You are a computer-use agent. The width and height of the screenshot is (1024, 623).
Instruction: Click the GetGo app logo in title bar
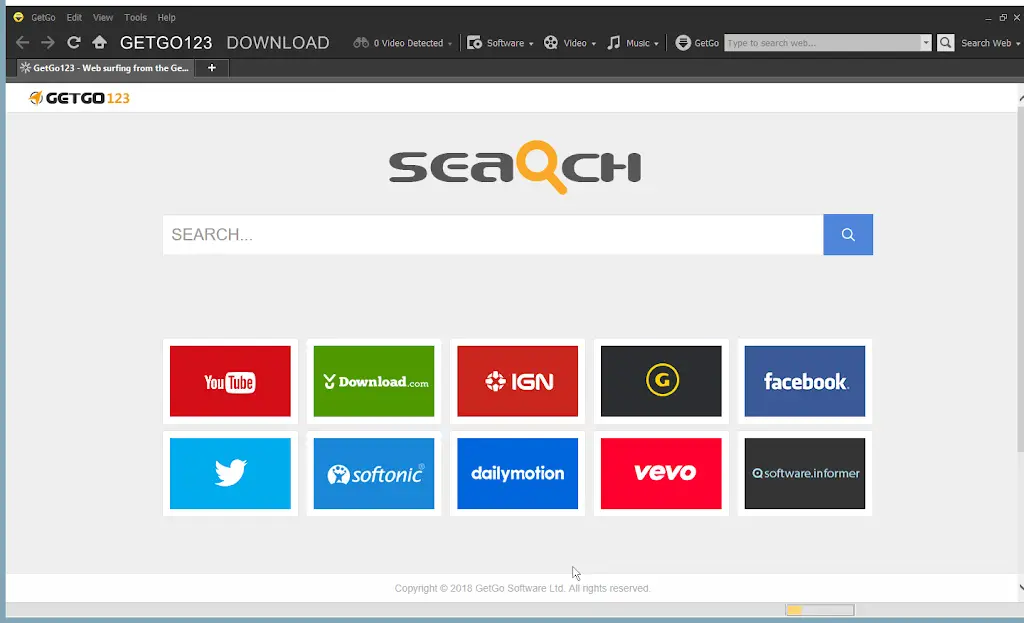pyautogui.click(x=18, y=18)
